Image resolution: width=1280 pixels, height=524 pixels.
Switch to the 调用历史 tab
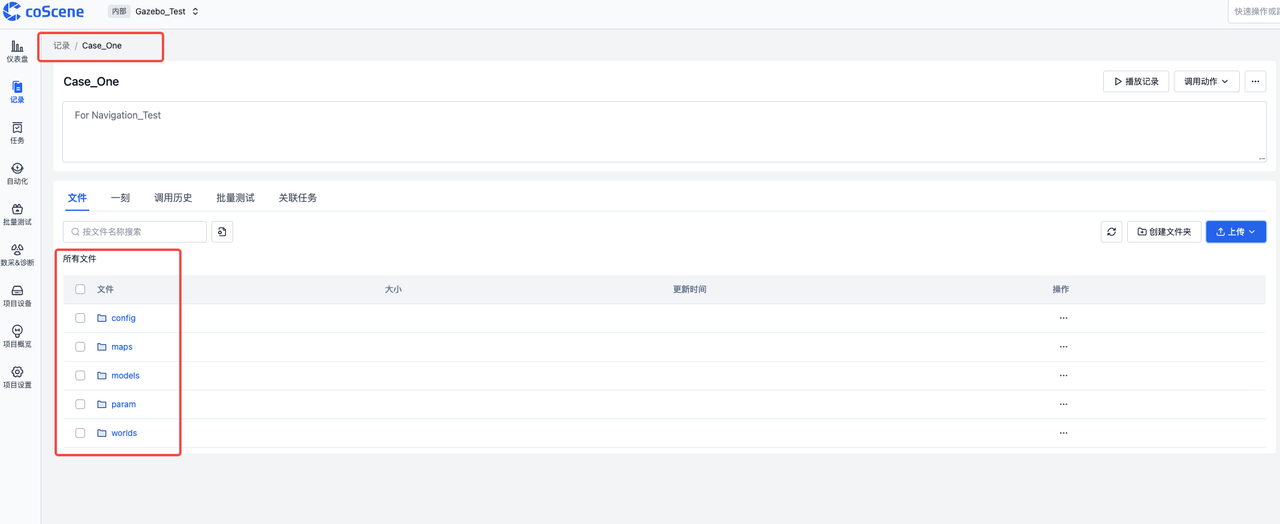coord(173,198)
